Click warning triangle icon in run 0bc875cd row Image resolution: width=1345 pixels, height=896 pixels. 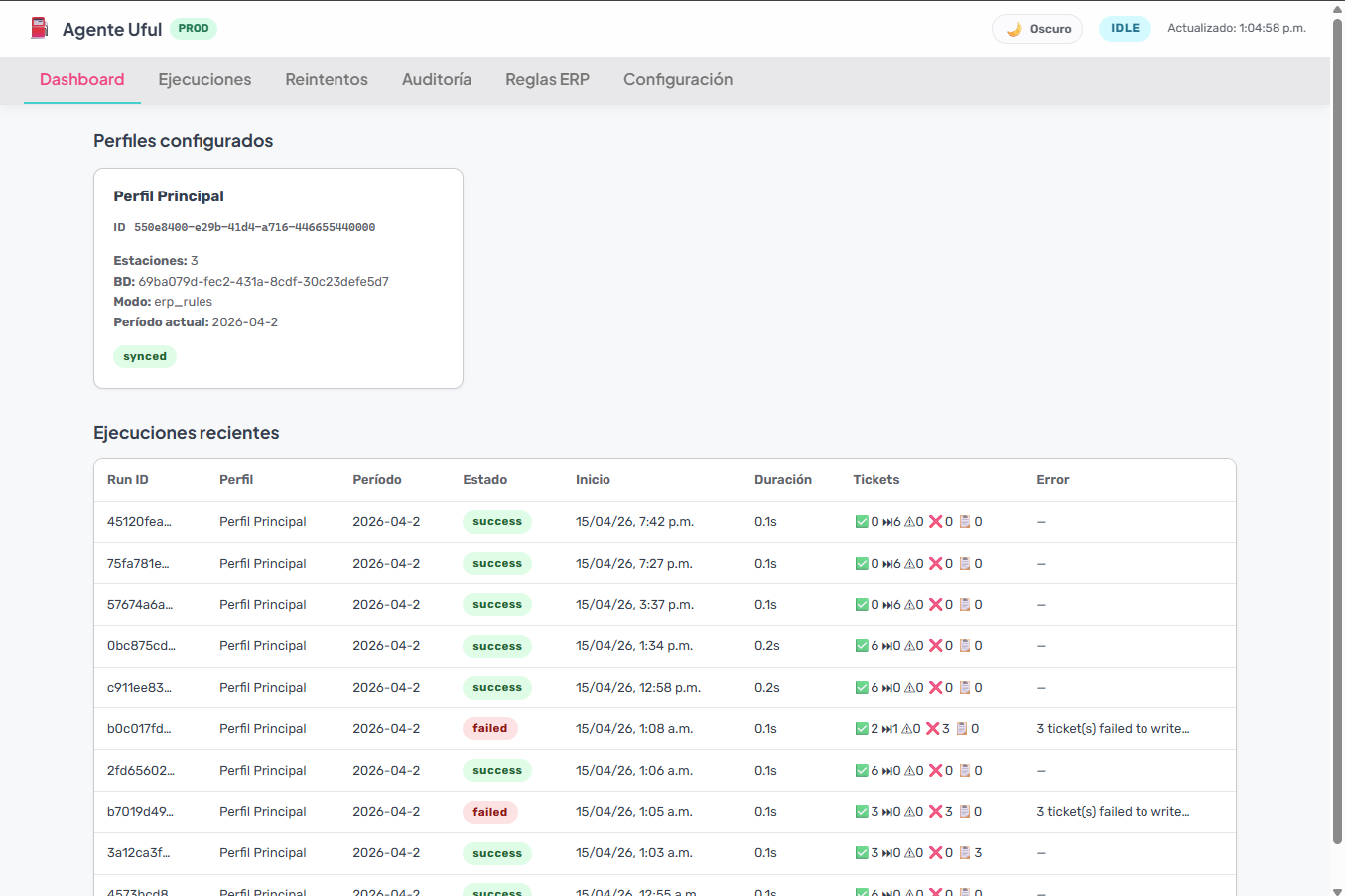(x=909, y=646)
